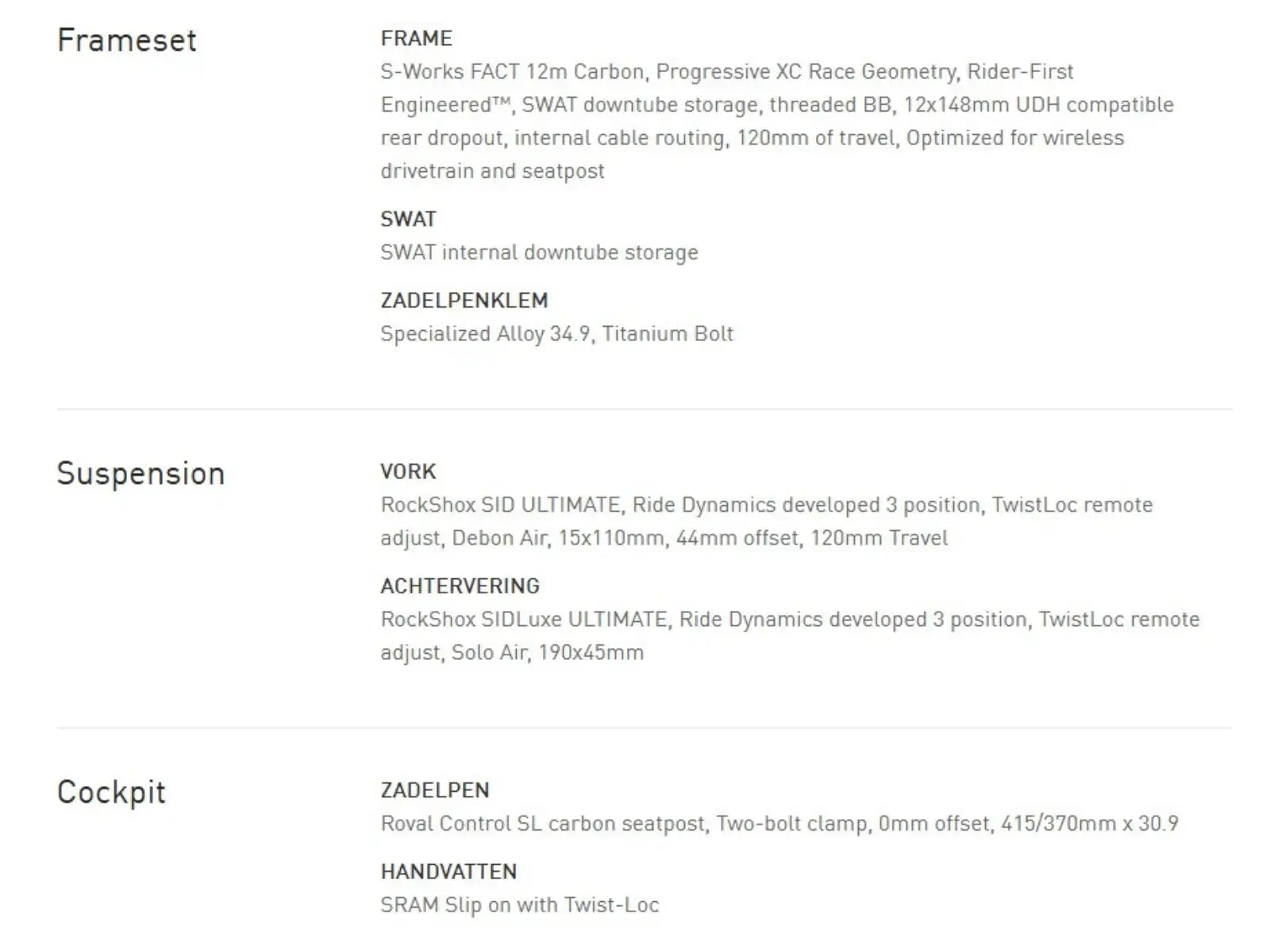Click SWAT internal downtube storage text
Screen dimensions: 1270x952
click(x=540, y=252)
